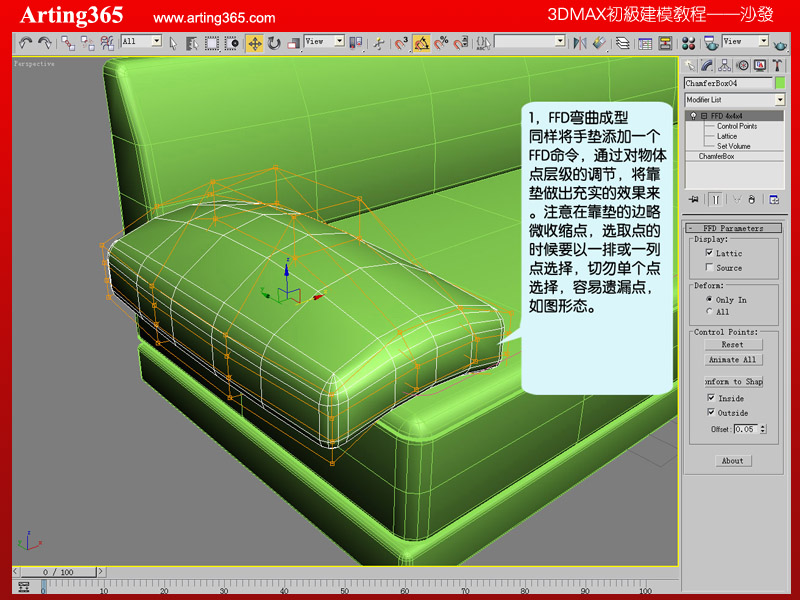Select Set Volume sub-object level
This screenshot has width=800, height=600.
(733, 146)
